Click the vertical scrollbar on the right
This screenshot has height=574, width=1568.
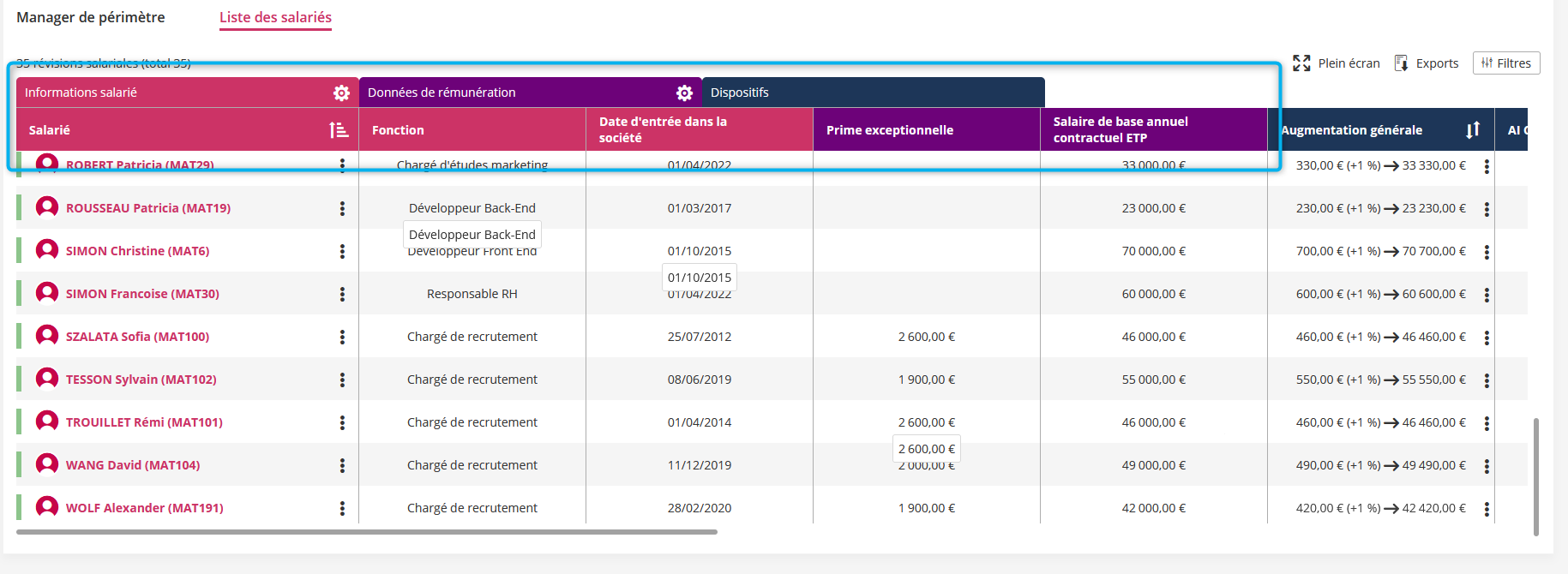tap(1535, 476)
